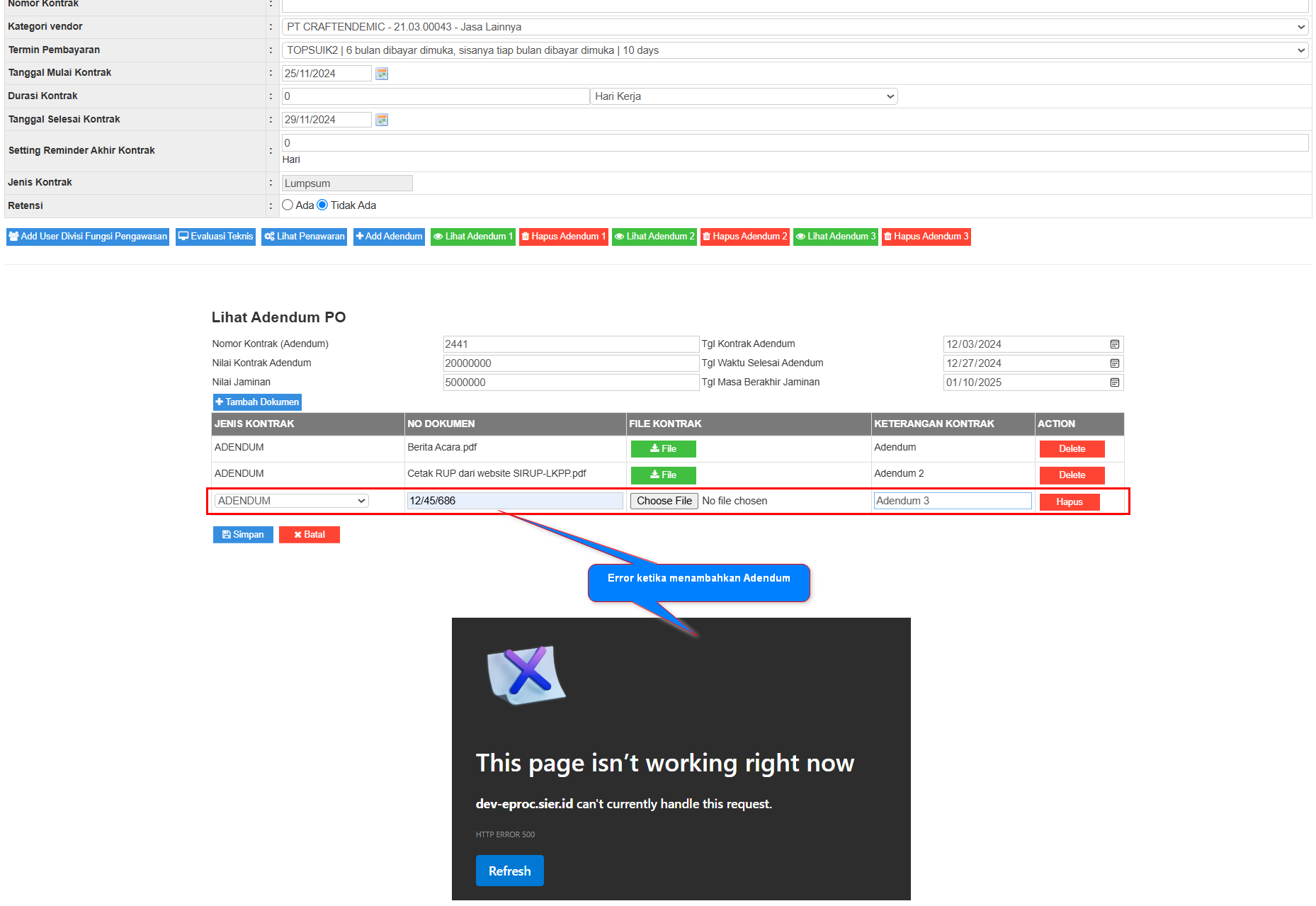Click the Tgl Waktu Selesai Adendum field
This screenshot has height=906, width=1316.
[1033, 363]
